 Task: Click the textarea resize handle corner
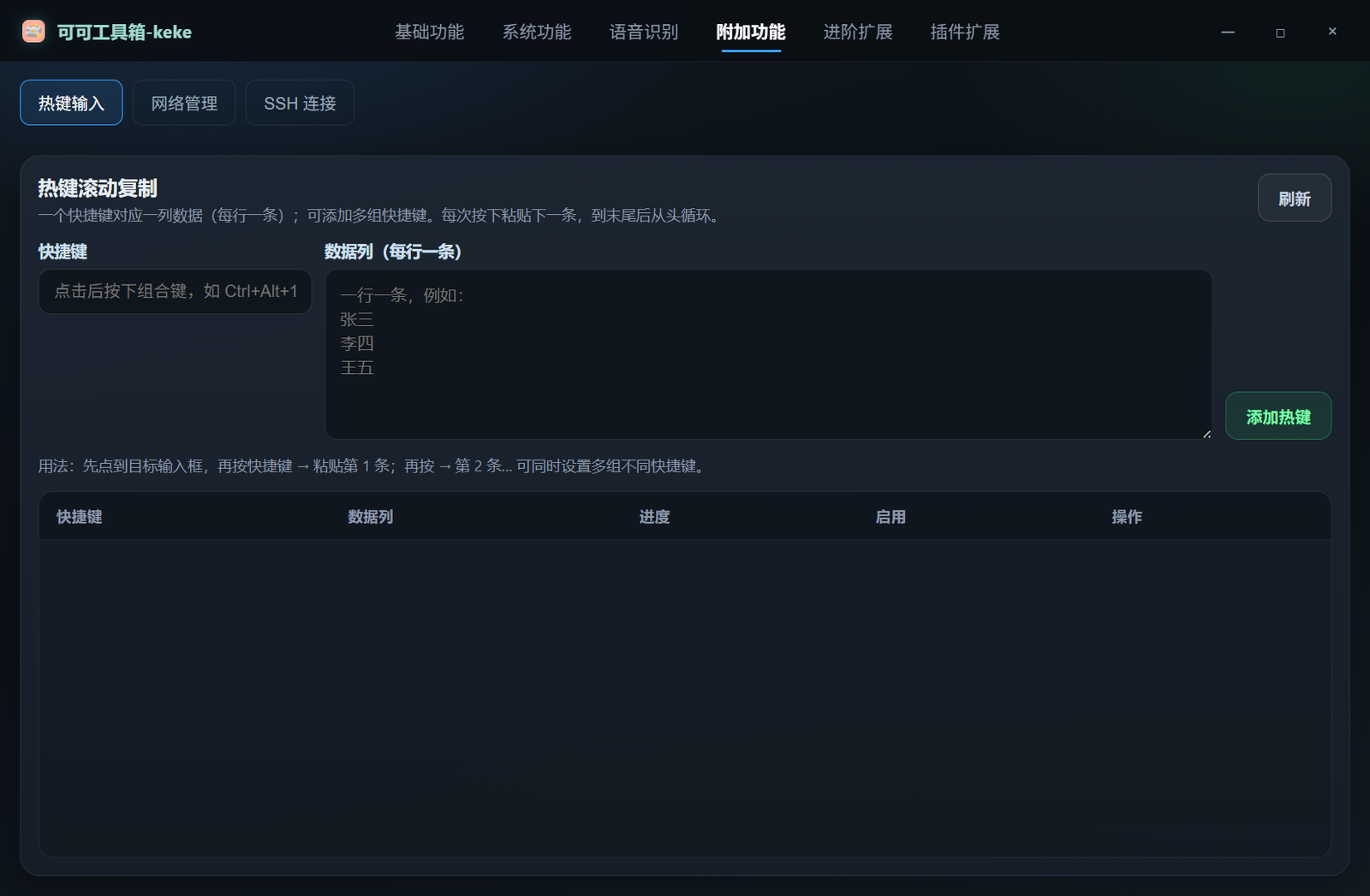[x=1206, y=434]
